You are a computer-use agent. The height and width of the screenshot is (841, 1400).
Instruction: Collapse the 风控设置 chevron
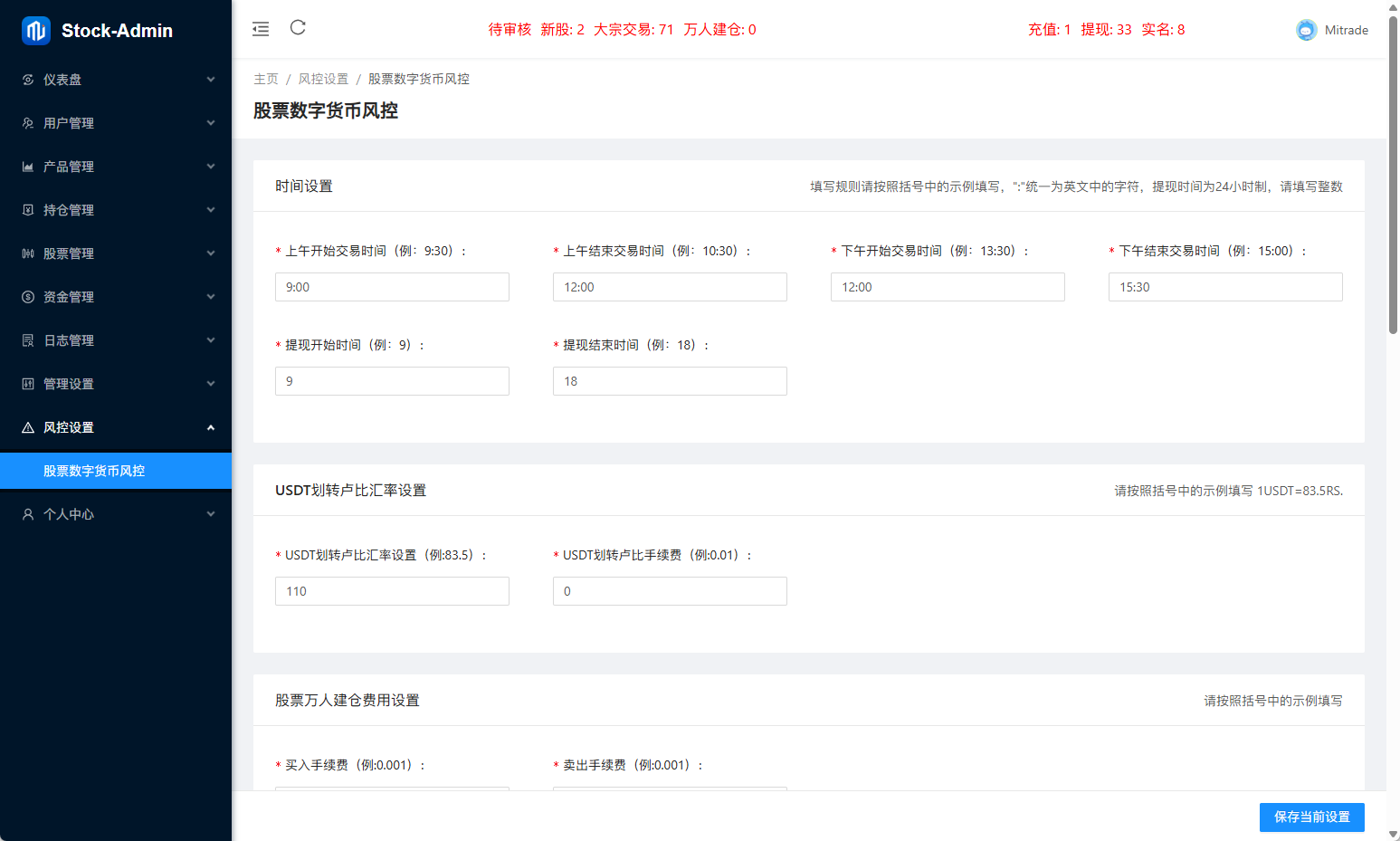(x=211, y=427)
